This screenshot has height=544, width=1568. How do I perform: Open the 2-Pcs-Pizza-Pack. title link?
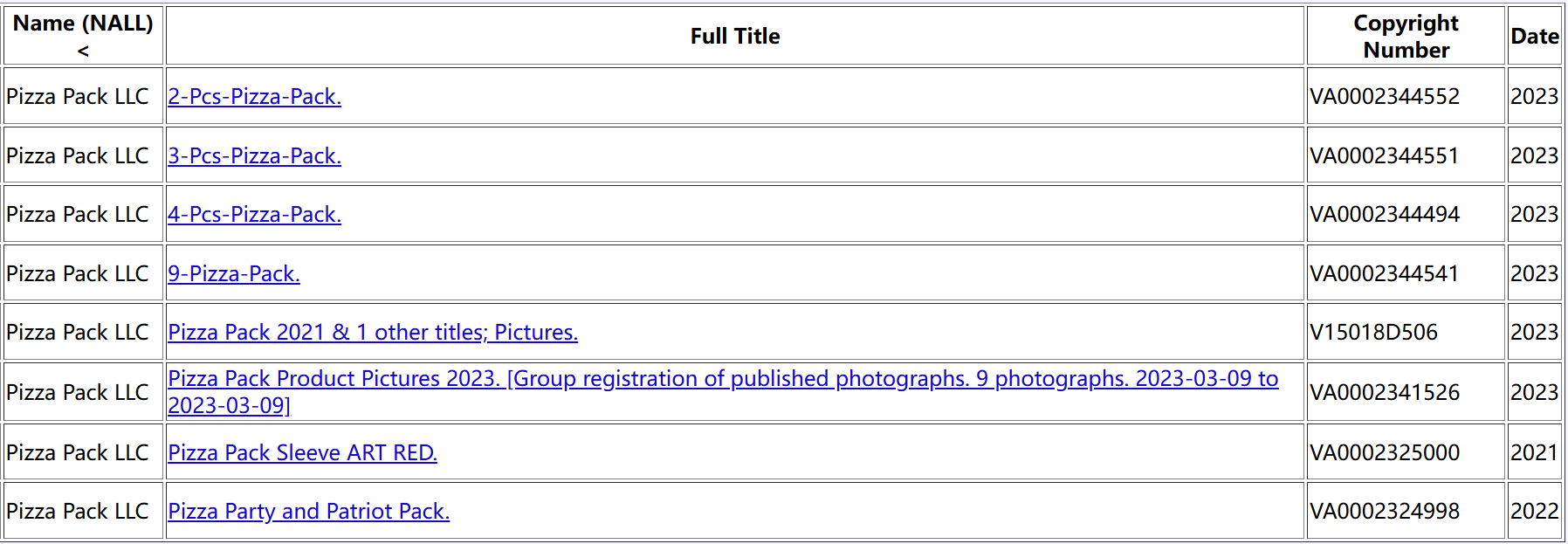[x=254, y=96]
